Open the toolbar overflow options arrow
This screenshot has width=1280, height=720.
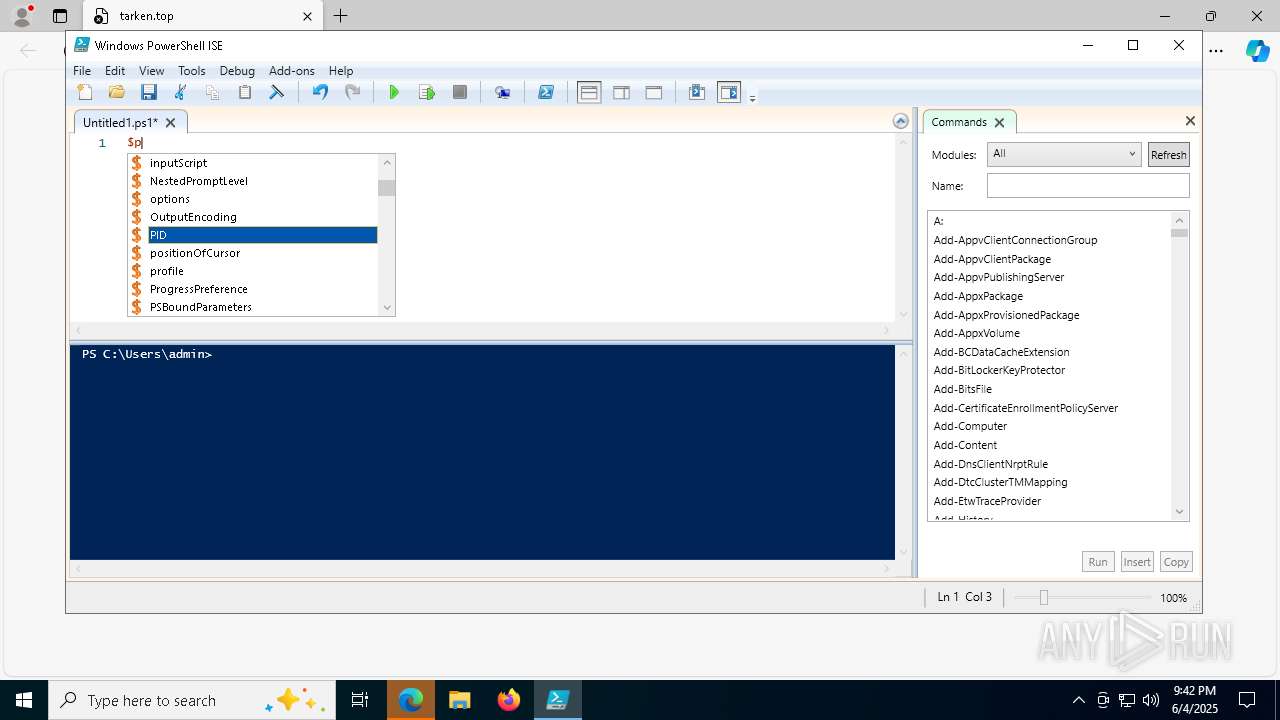pos(752,97)
